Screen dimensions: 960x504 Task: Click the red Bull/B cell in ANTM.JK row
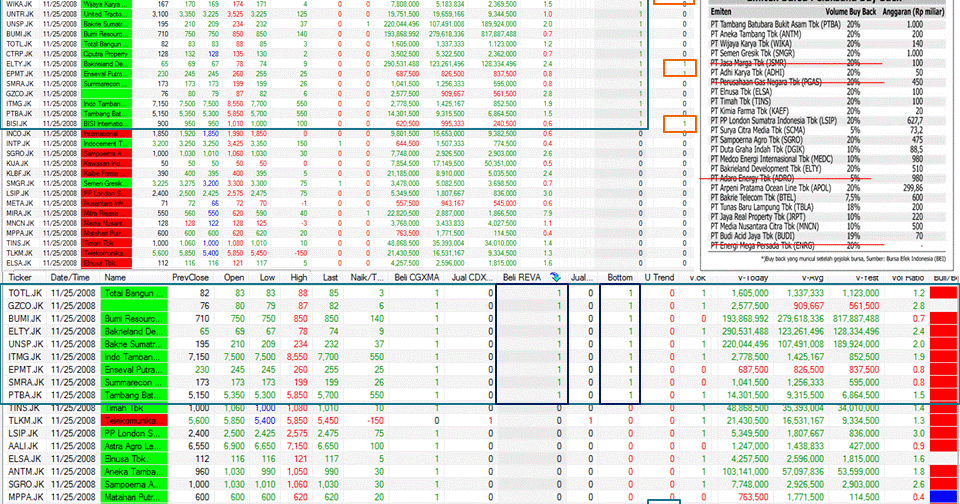pos(943,472)
